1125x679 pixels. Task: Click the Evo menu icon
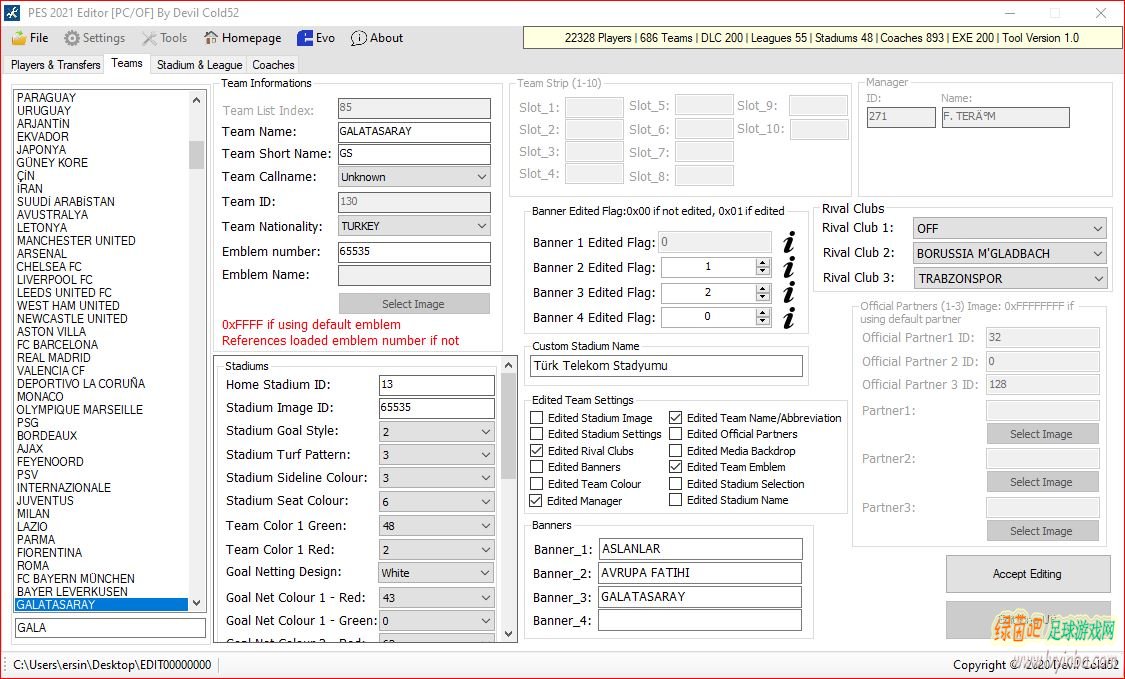(305, 38)
